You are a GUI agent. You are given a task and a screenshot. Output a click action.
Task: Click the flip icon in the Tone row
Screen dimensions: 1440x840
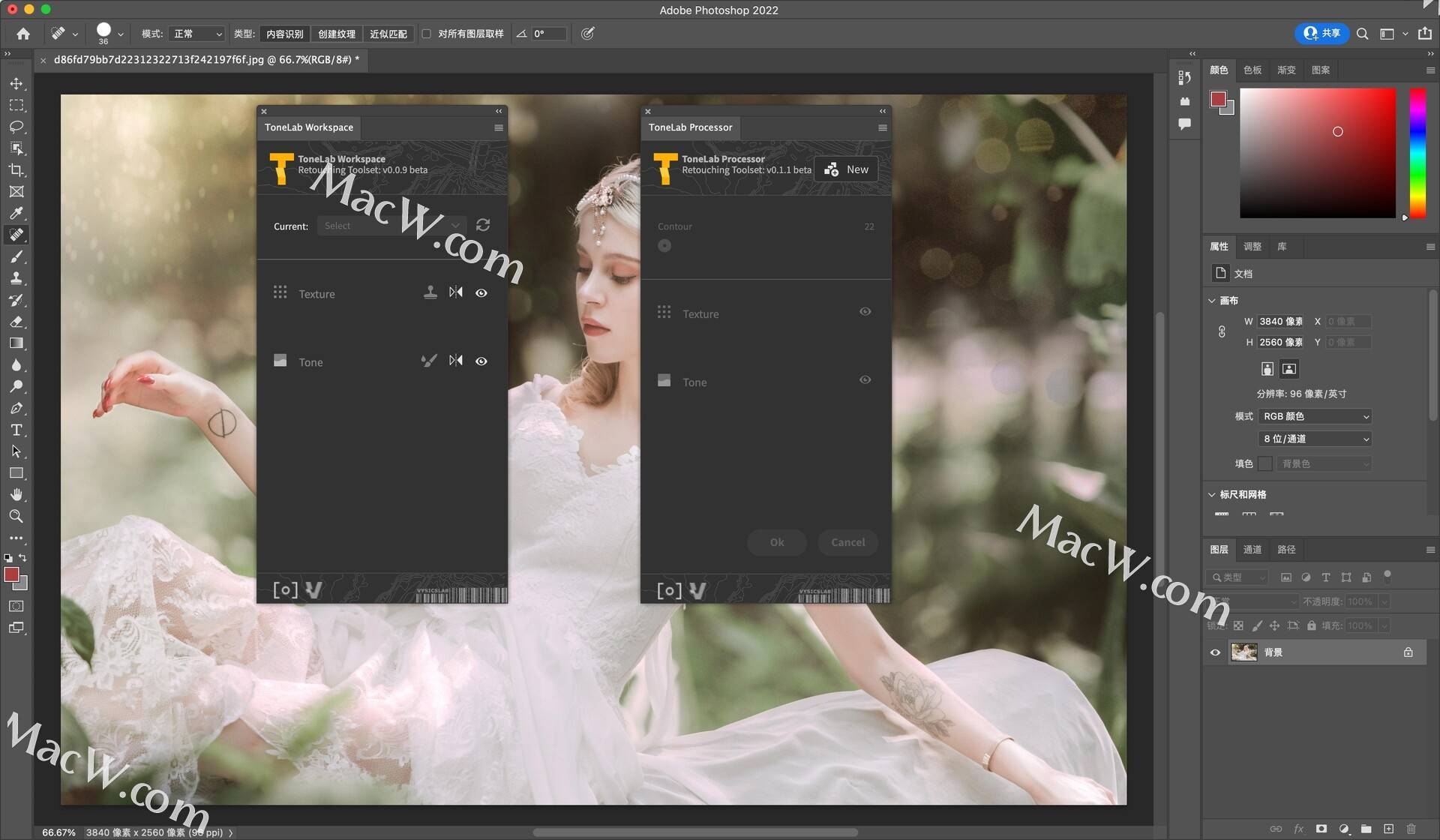coord(455,361)
